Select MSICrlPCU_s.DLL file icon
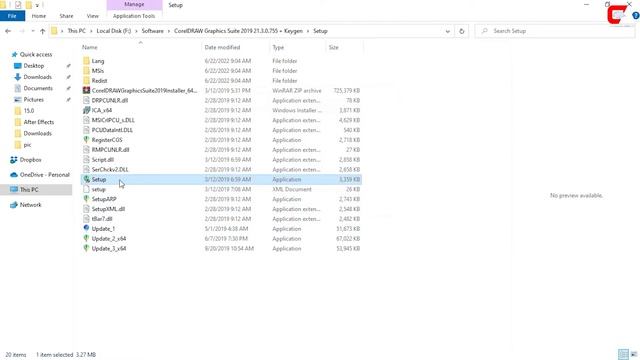 (x=86, y=120)
